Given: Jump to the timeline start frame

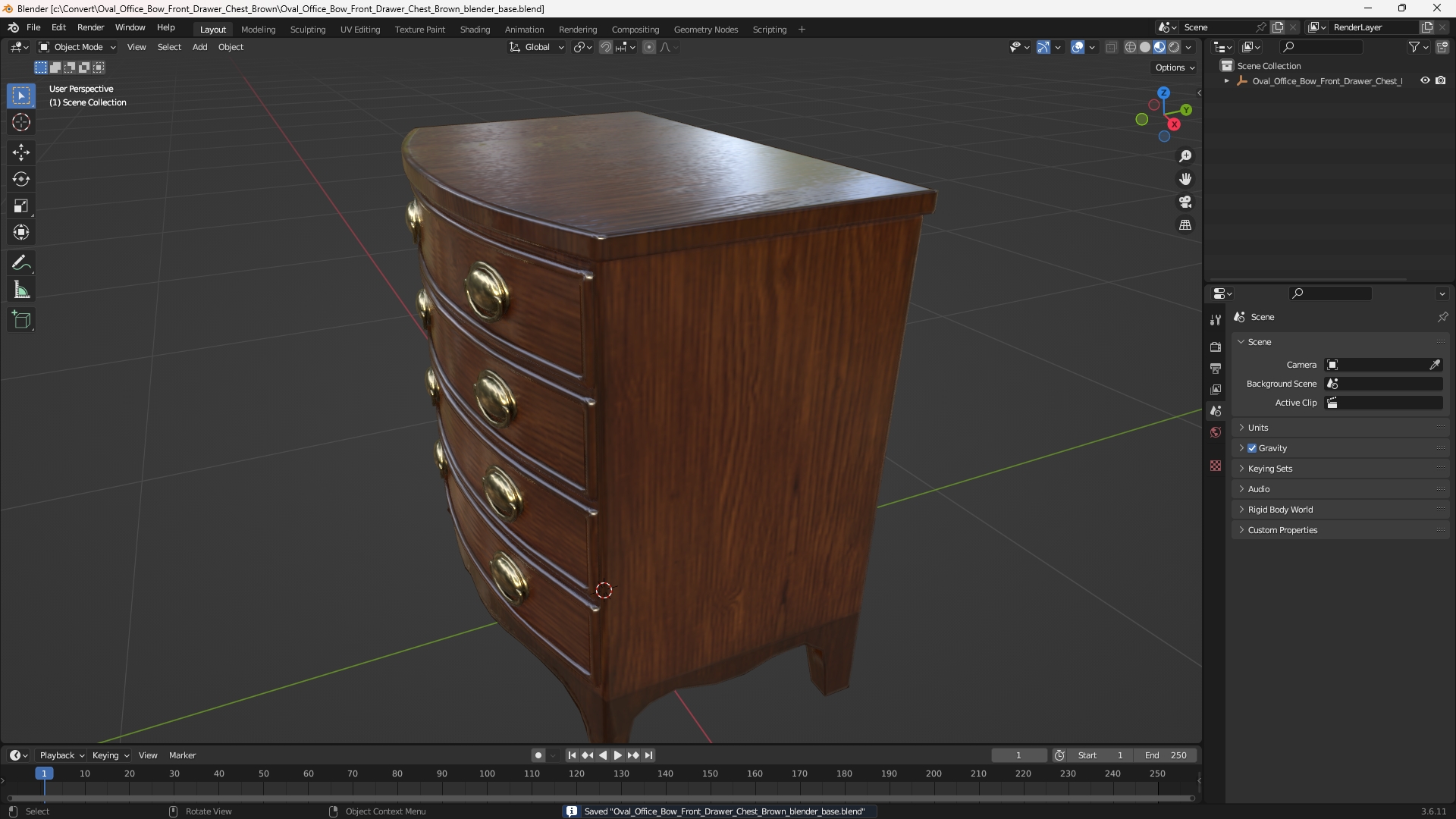Looking at the screenshot, I should (572, 755).
